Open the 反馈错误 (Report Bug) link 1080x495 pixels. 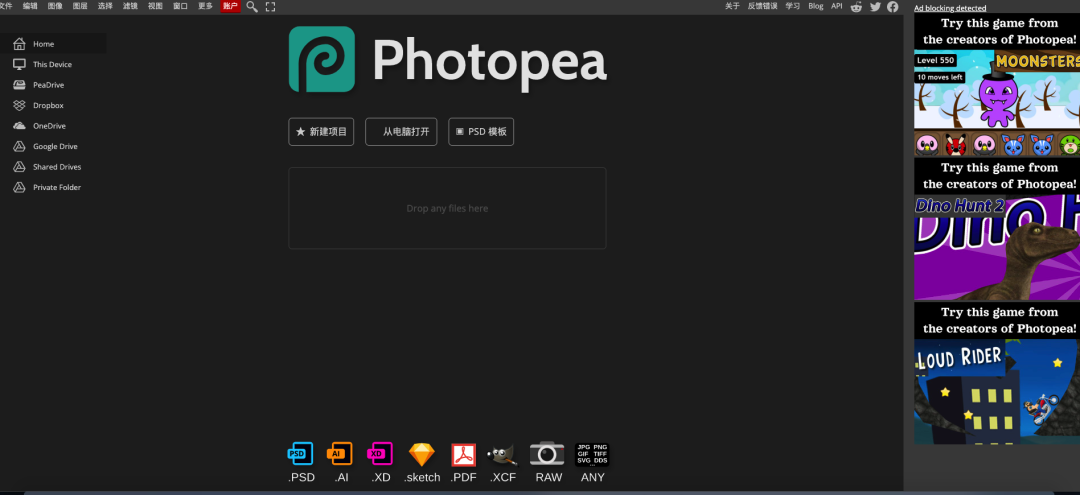pos(762,6)
